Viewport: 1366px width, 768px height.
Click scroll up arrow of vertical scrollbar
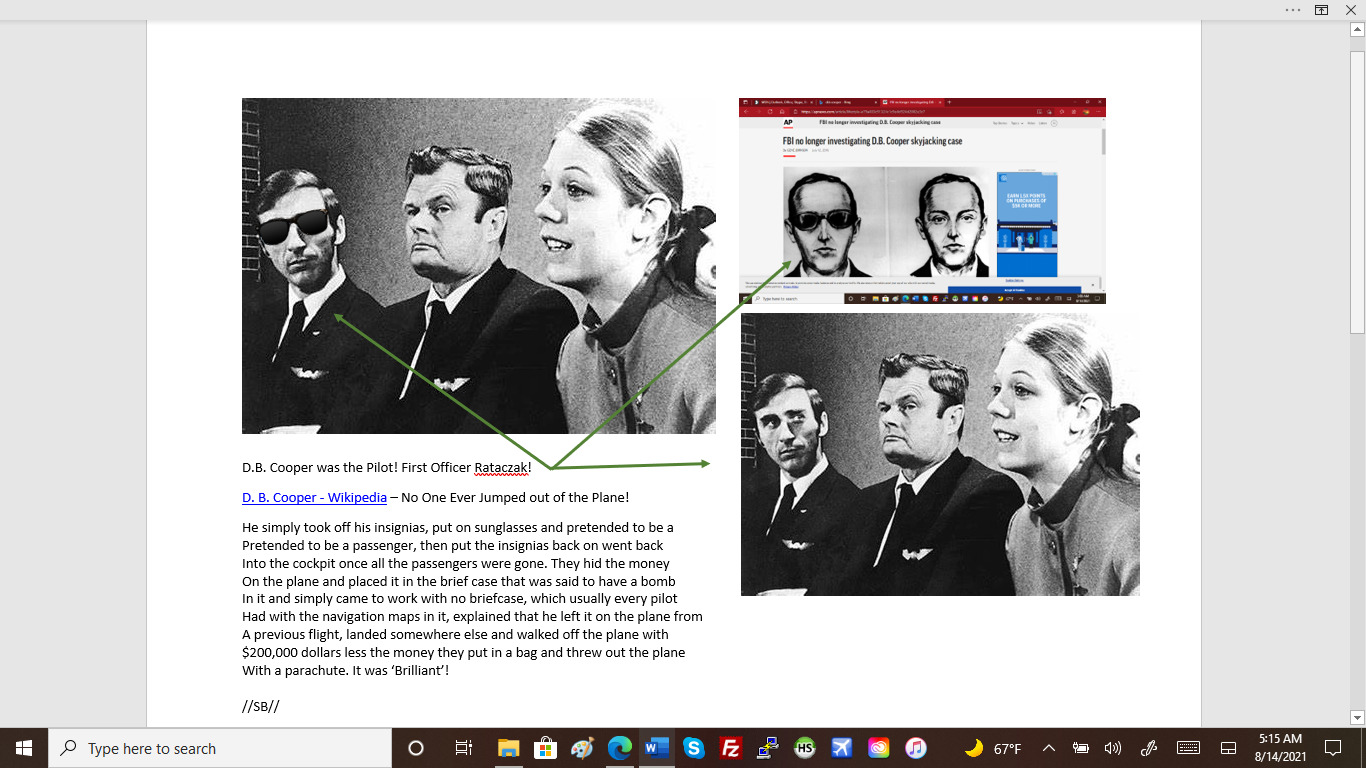click(x=1357, y=30)
